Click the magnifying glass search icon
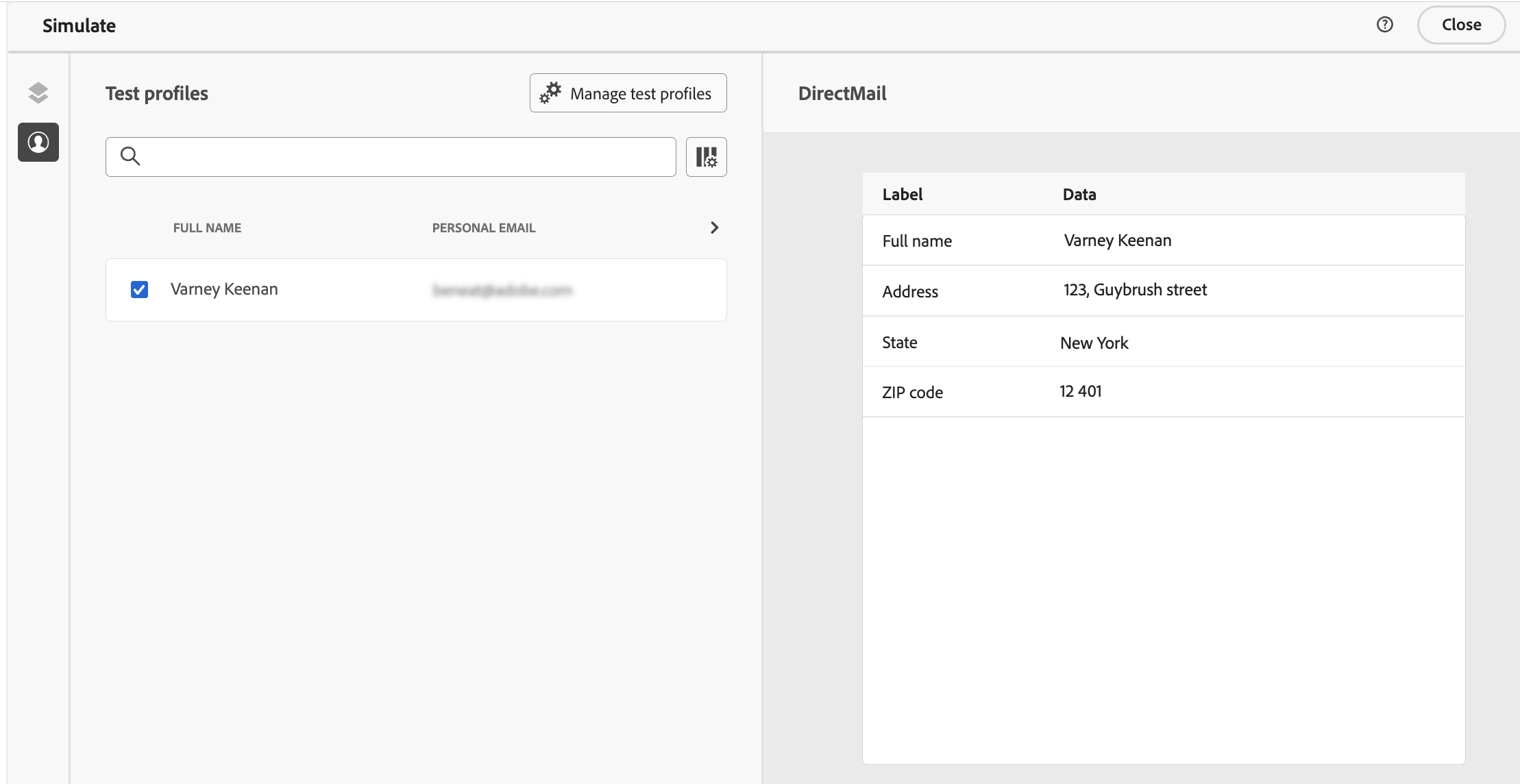 (x=130, y=157)
